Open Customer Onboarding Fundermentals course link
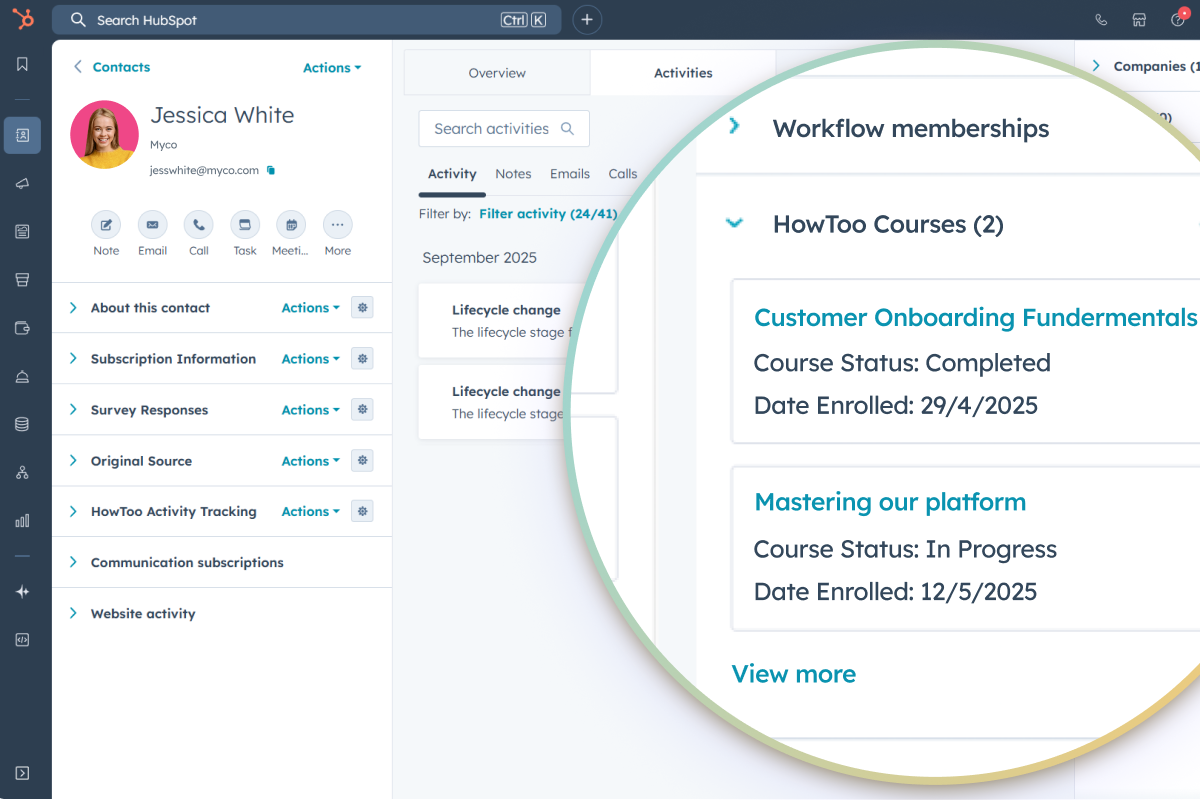The image size is (1200, 800). pyautogui.click(x=975, y=318)
